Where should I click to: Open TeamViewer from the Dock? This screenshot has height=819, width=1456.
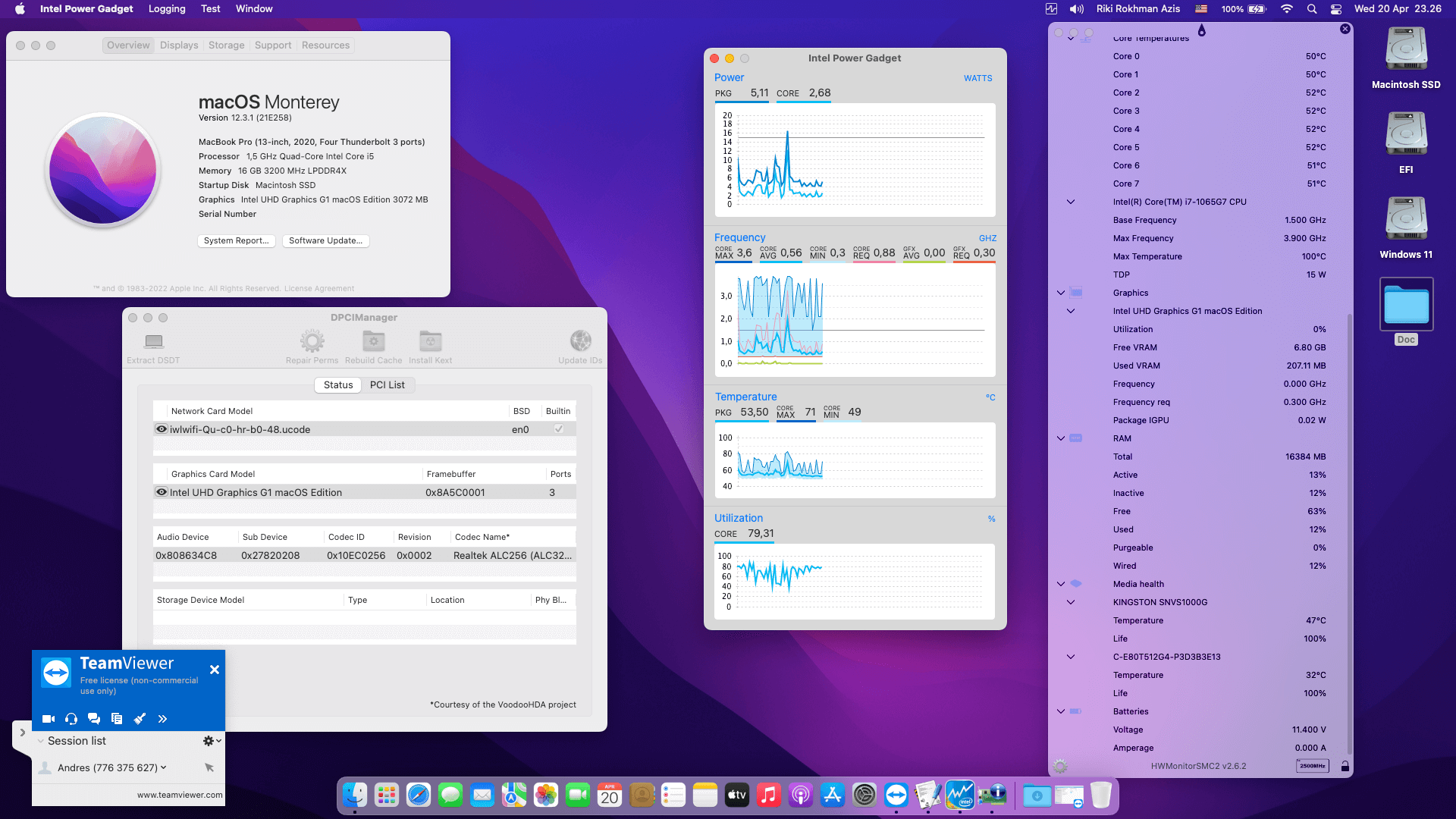point(896,795)
